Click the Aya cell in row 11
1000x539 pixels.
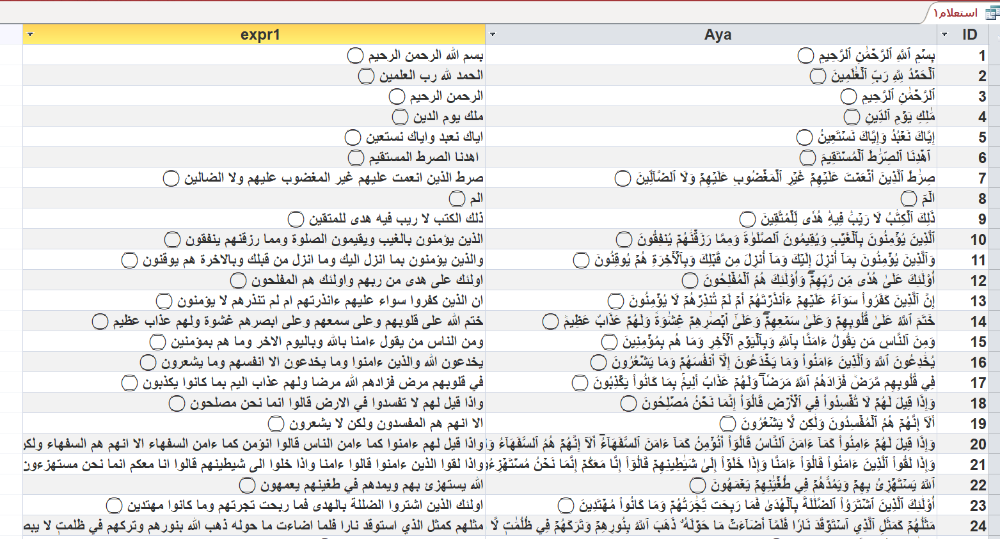point(711,260)
